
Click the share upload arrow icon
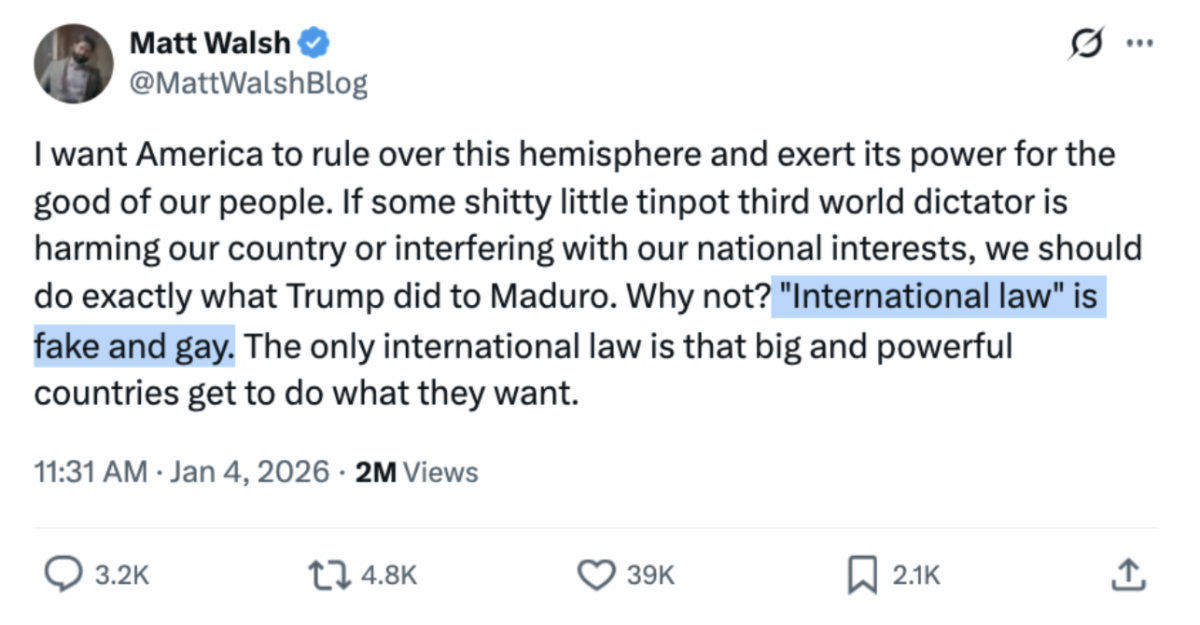coord(1126,573)
